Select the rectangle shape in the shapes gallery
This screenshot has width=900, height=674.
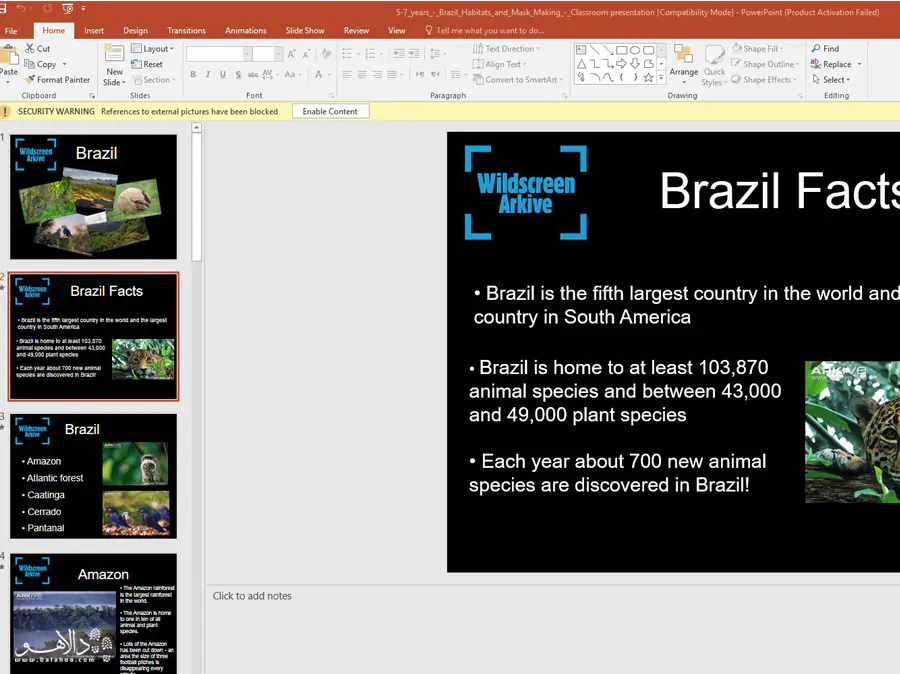621,50
